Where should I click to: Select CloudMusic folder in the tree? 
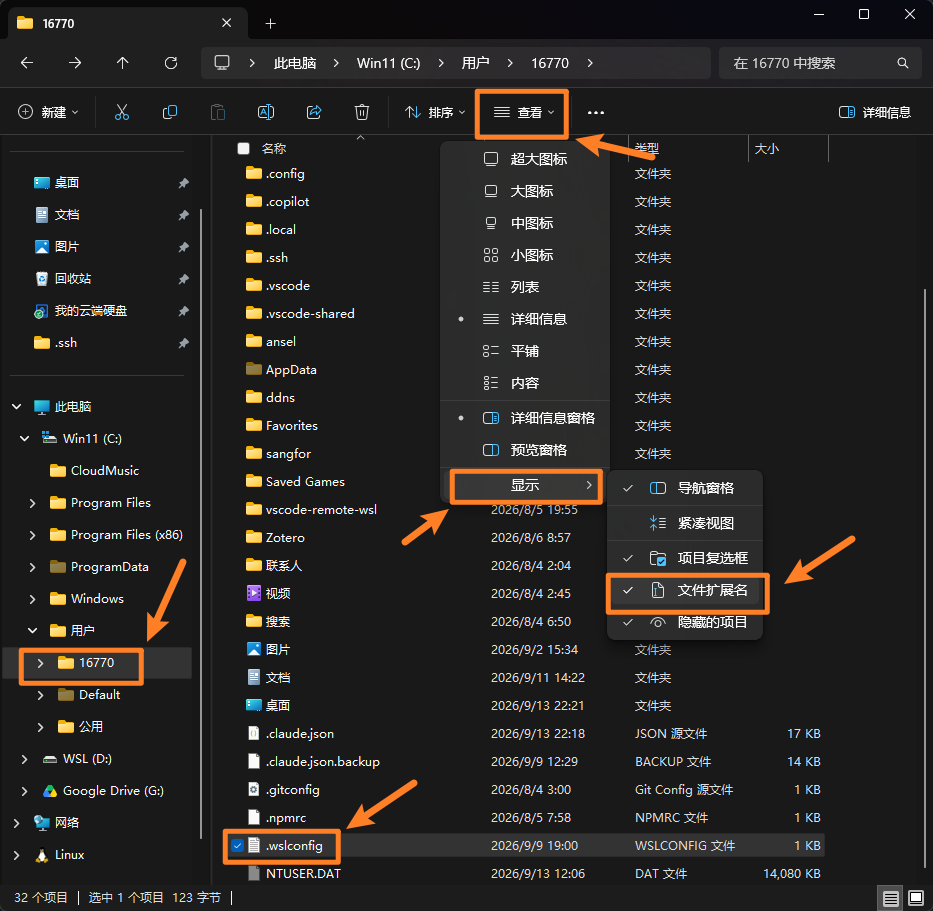coord(95,471)
